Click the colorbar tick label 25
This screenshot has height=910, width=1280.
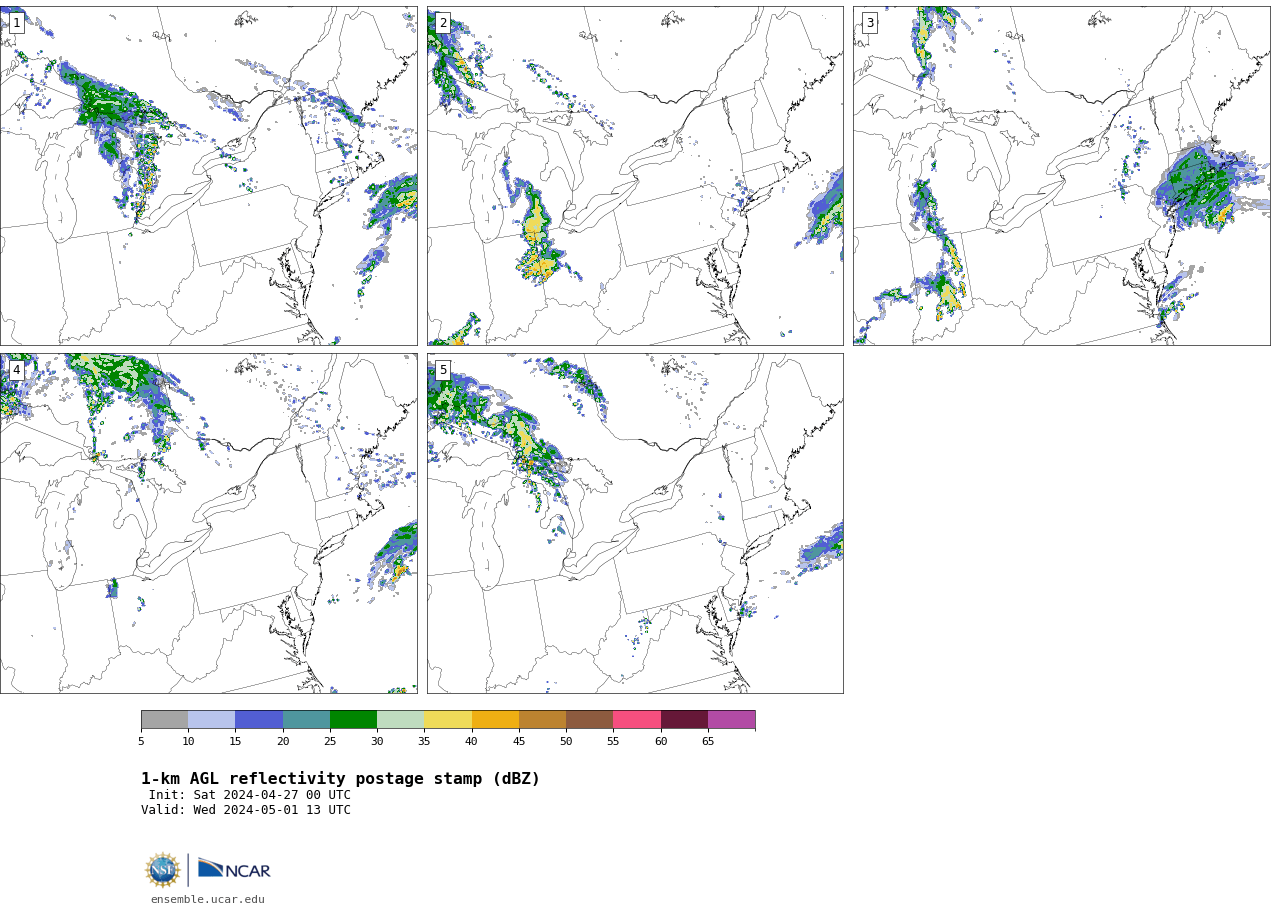point(330,741)
